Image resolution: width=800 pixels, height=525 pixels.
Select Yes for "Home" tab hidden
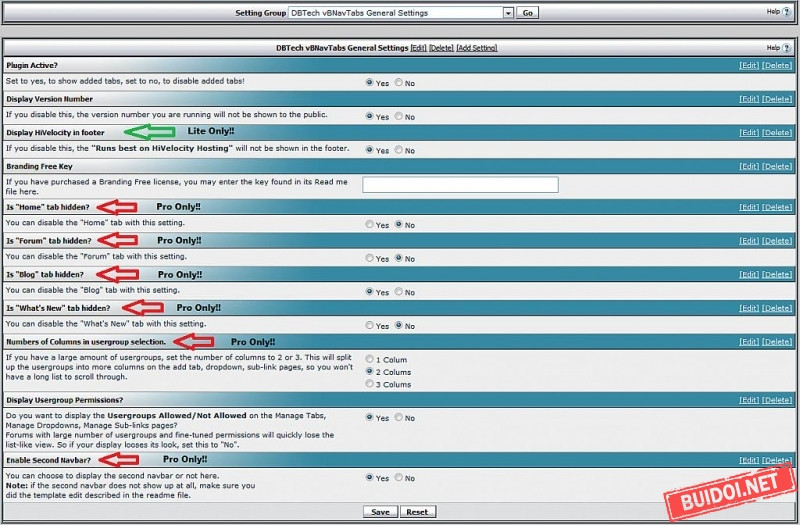(371, 225)
